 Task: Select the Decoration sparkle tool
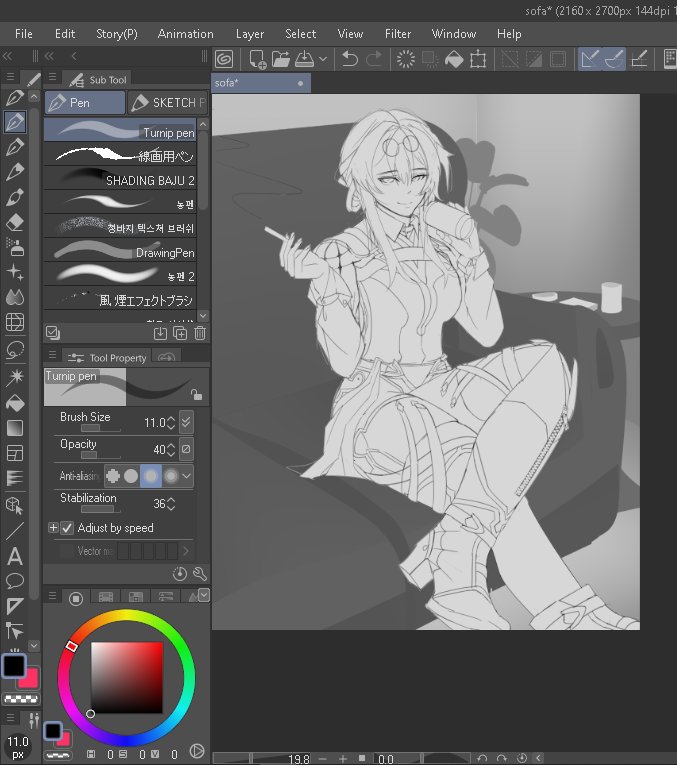click(15, 272)
